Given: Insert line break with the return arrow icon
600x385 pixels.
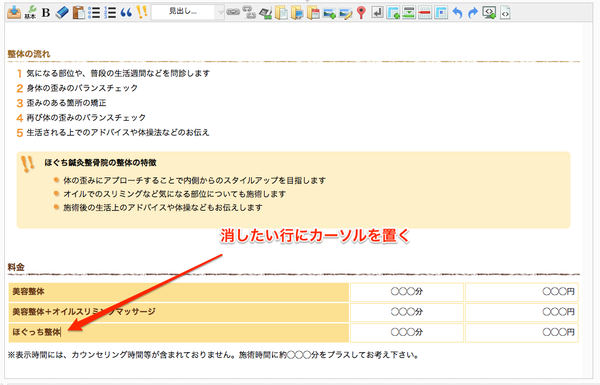Looking at the screenshot, I should pos(377,13).
